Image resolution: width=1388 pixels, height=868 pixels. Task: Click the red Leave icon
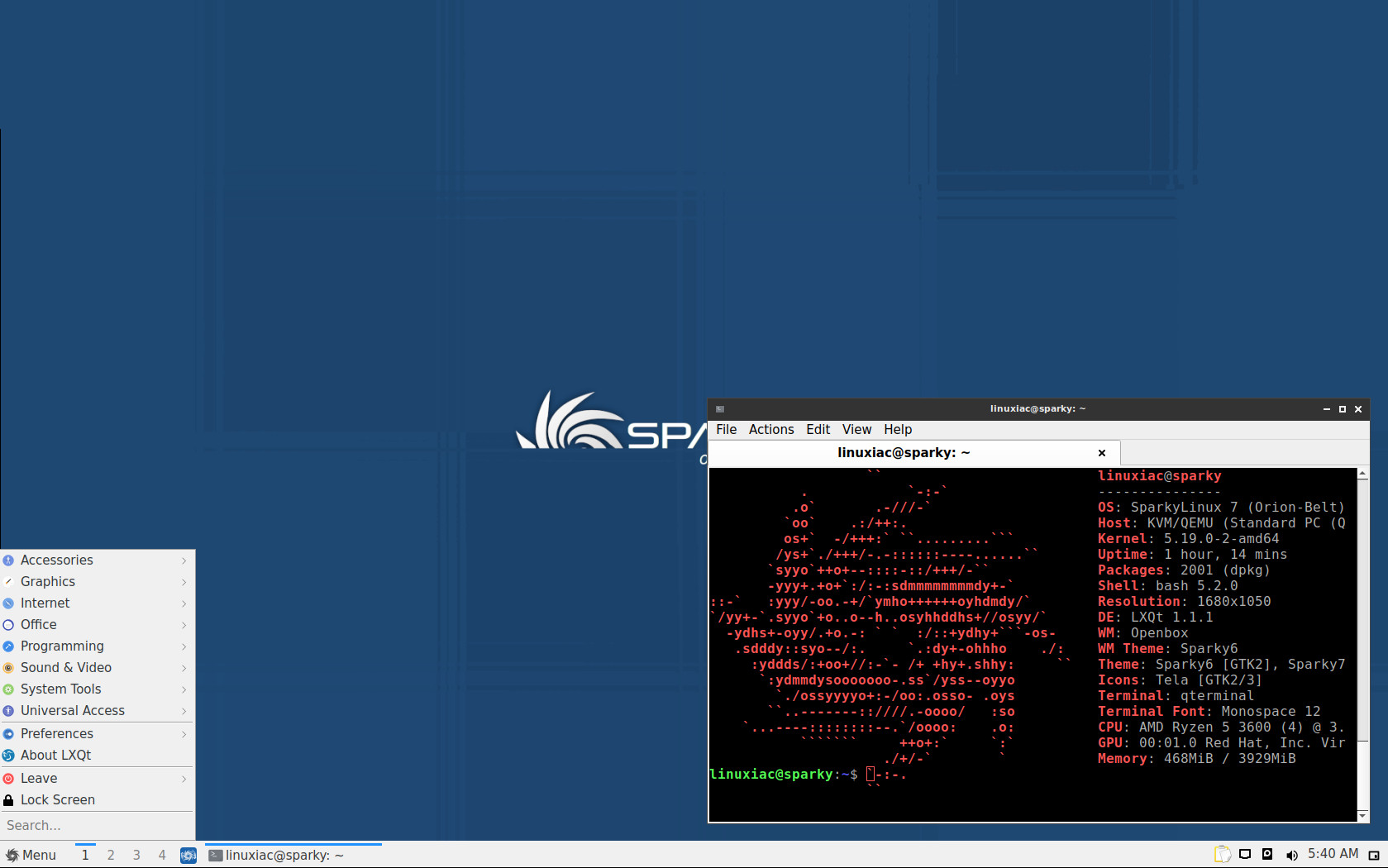click(8, 779)
